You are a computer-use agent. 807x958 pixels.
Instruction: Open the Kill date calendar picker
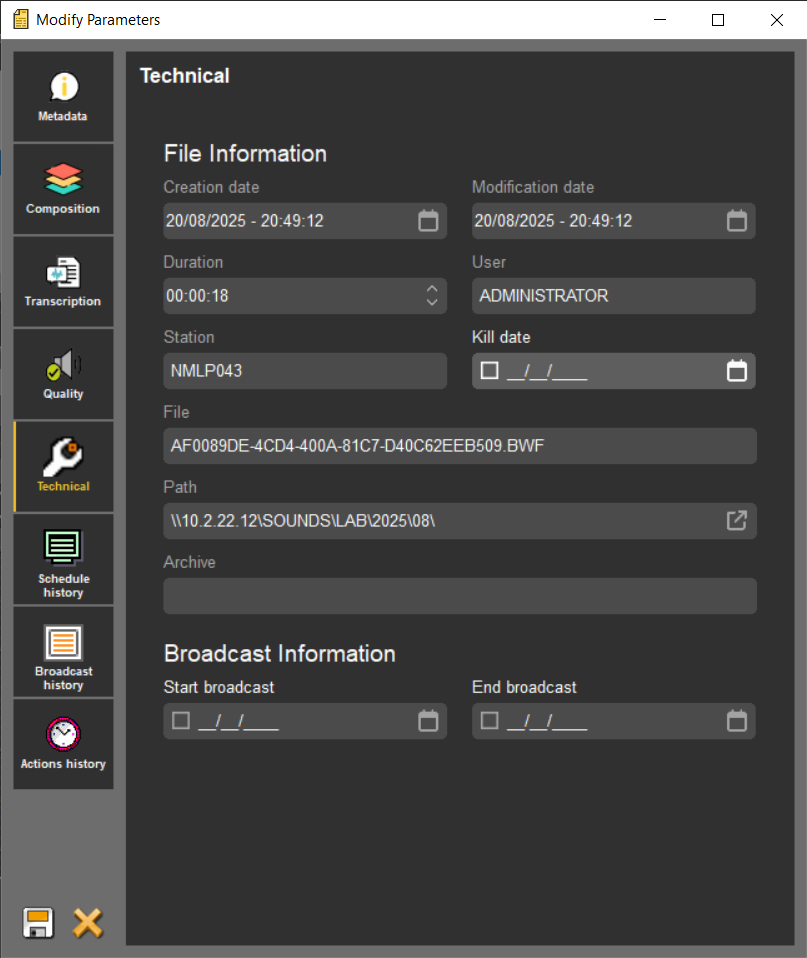(x=736, y=371)
